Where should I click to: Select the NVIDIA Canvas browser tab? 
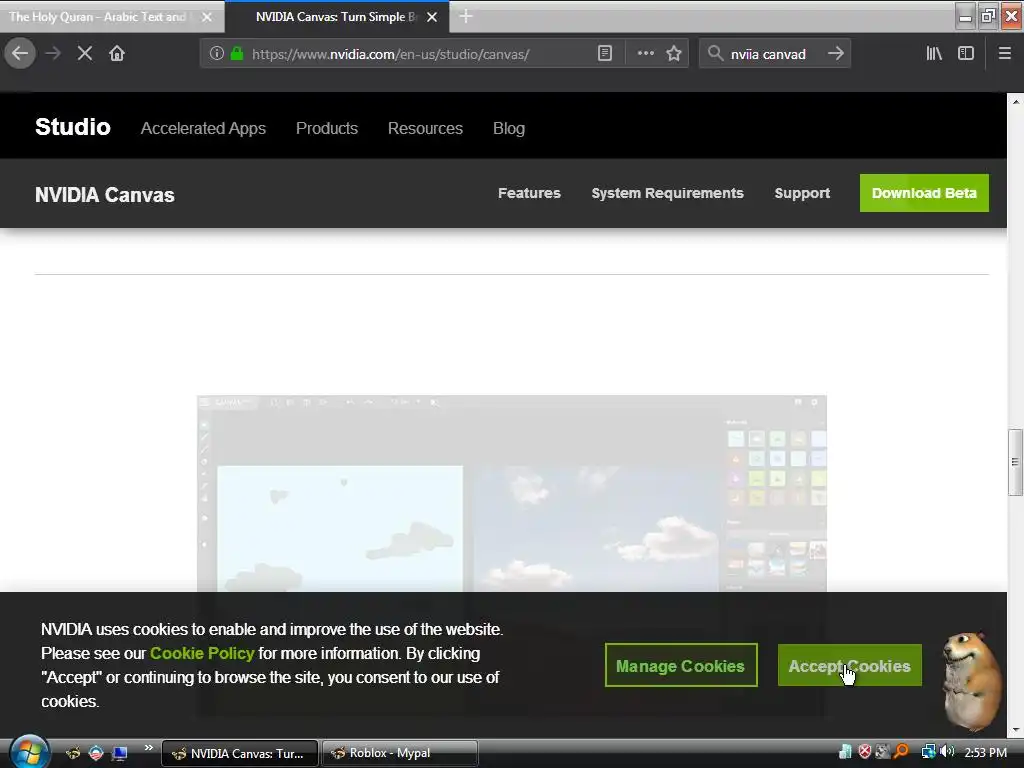(337, 17)
